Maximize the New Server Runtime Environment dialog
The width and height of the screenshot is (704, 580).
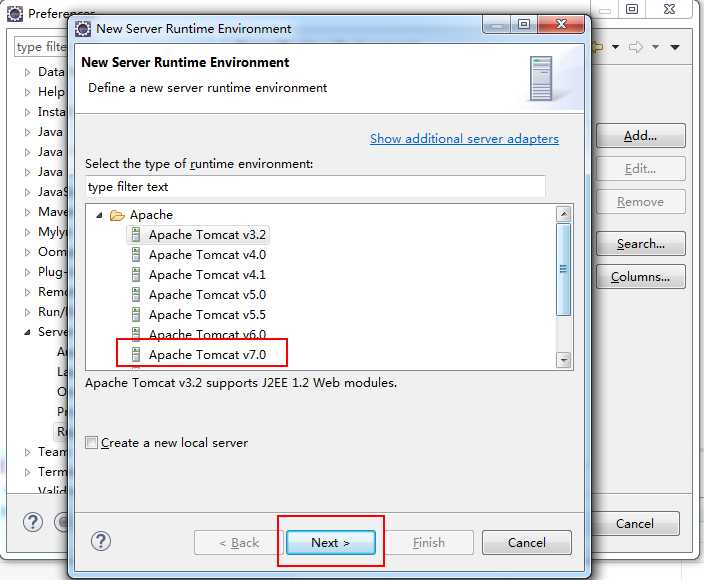click(x=524, y=24)
